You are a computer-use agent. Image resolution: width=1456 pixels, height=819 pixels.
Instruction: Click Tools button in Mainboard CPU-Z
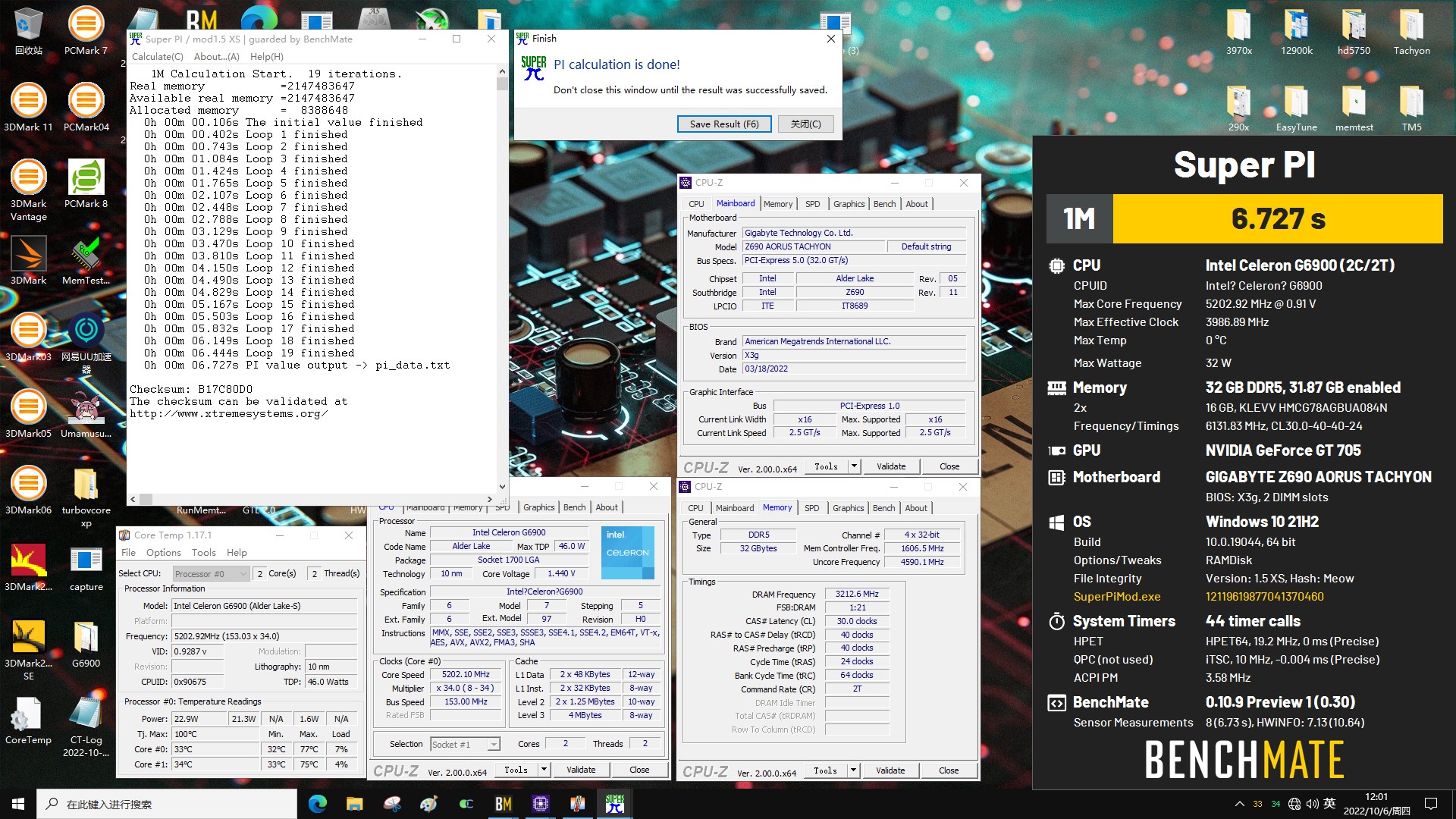point(826,466)
